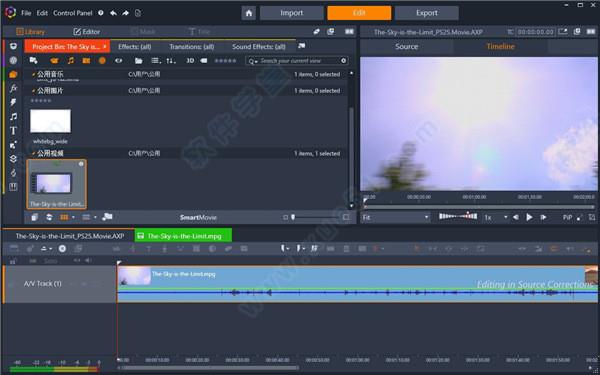Open the 1x playback speed dropdown
Image resolution: width=600 pixels, height=375 pixels.
pyautogui.click(x=496, y=217)
